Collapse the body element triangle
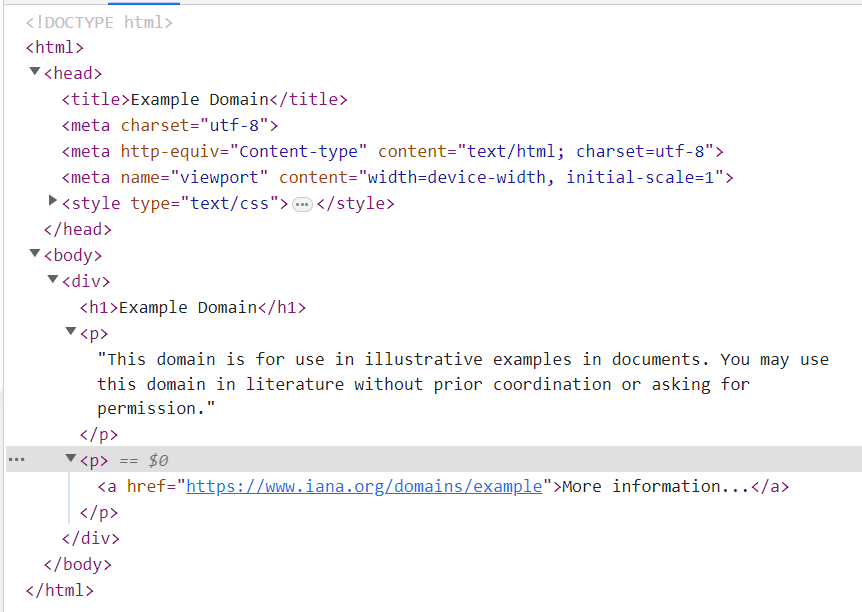862x612 pixels. point(35,253)
